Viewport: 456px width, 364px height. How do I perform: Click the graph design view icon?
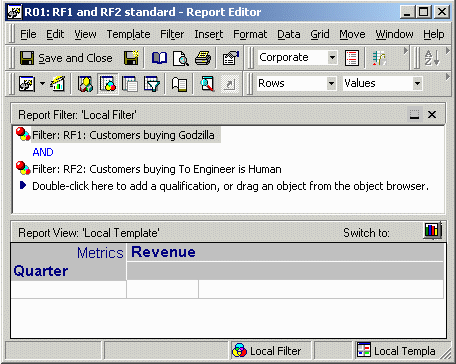(x=57, y=84)
